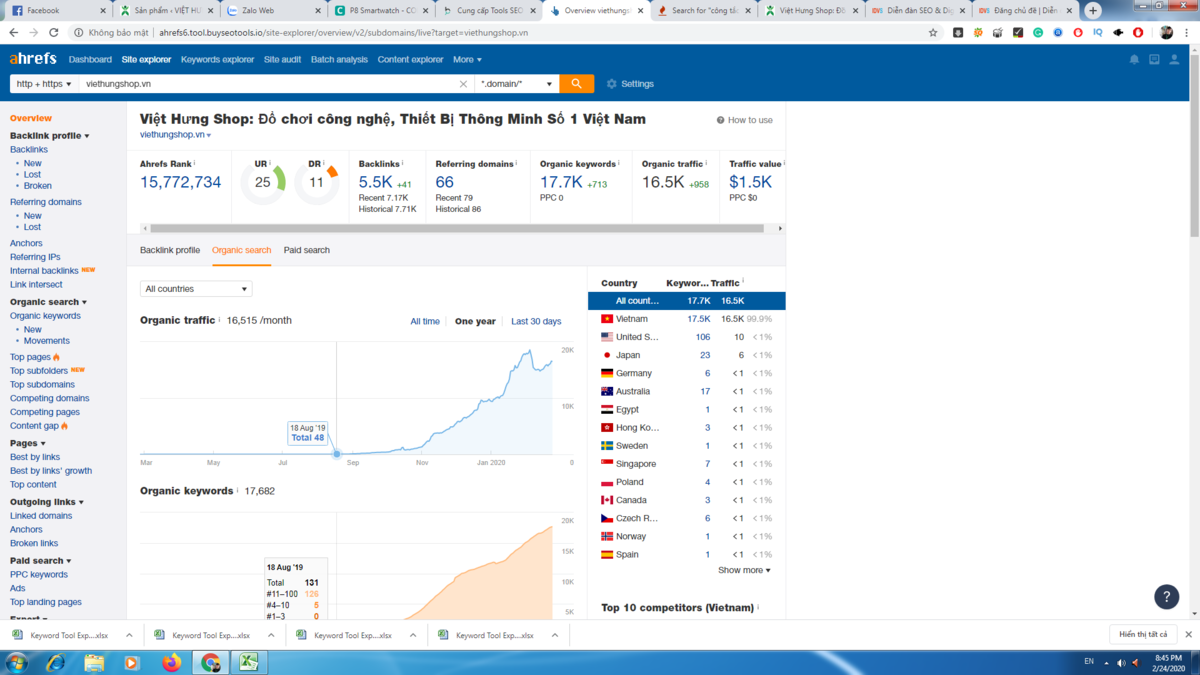This screenshot has height=675, width=1200.
Task: Click the orange search magnifier button
Action: click(x=576, y=84)
